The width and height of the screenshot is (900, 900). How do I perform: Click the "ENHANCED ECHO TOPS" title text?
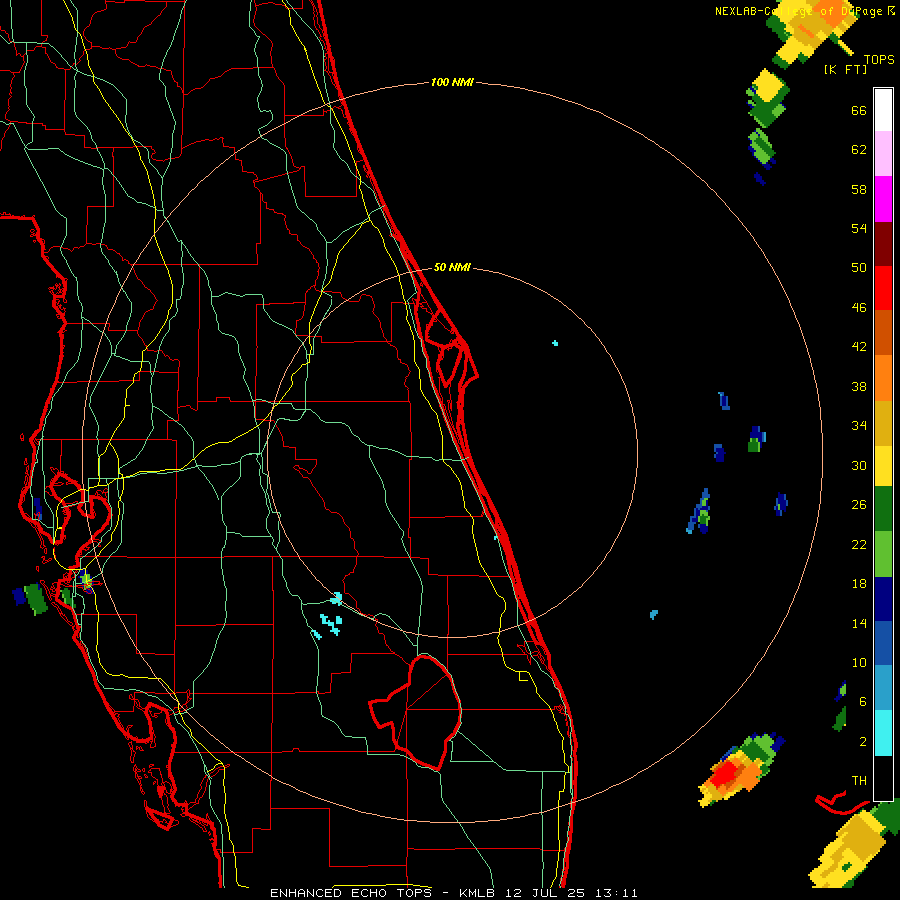coord(351,893)
